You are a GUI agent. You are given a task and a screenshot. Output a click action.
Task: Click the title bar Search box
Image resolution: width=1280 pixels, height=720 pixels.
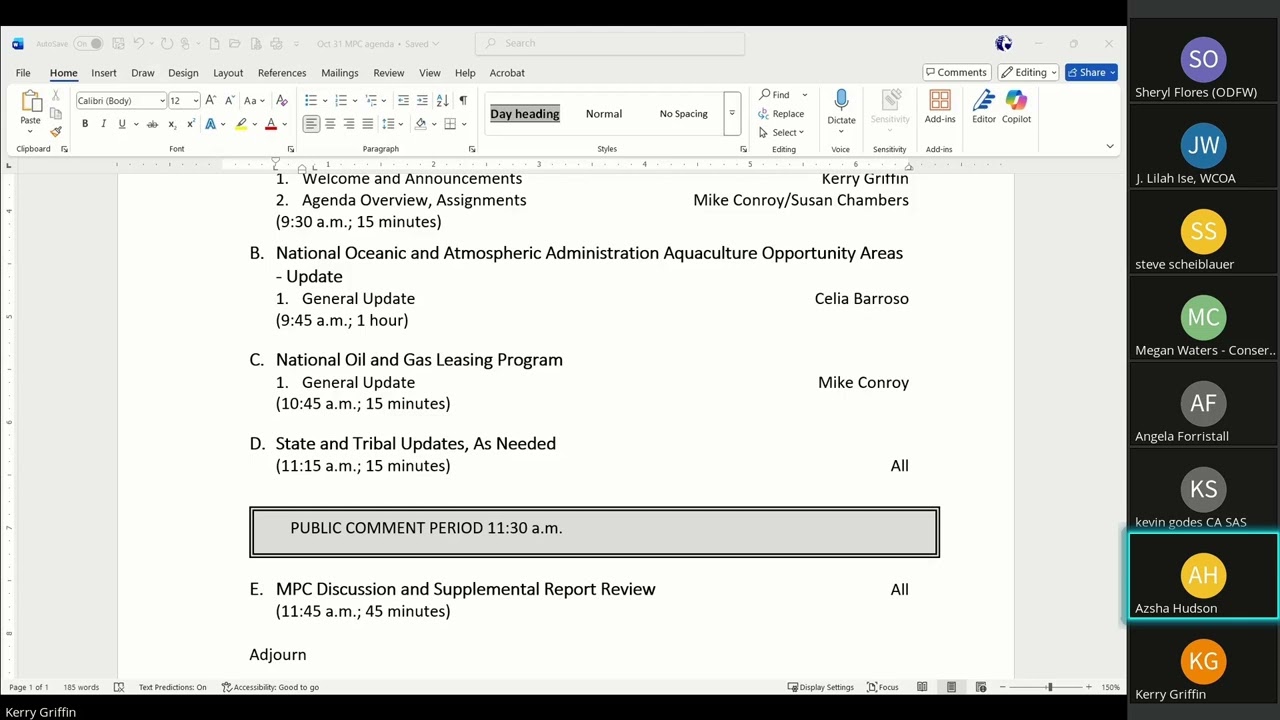610,43
